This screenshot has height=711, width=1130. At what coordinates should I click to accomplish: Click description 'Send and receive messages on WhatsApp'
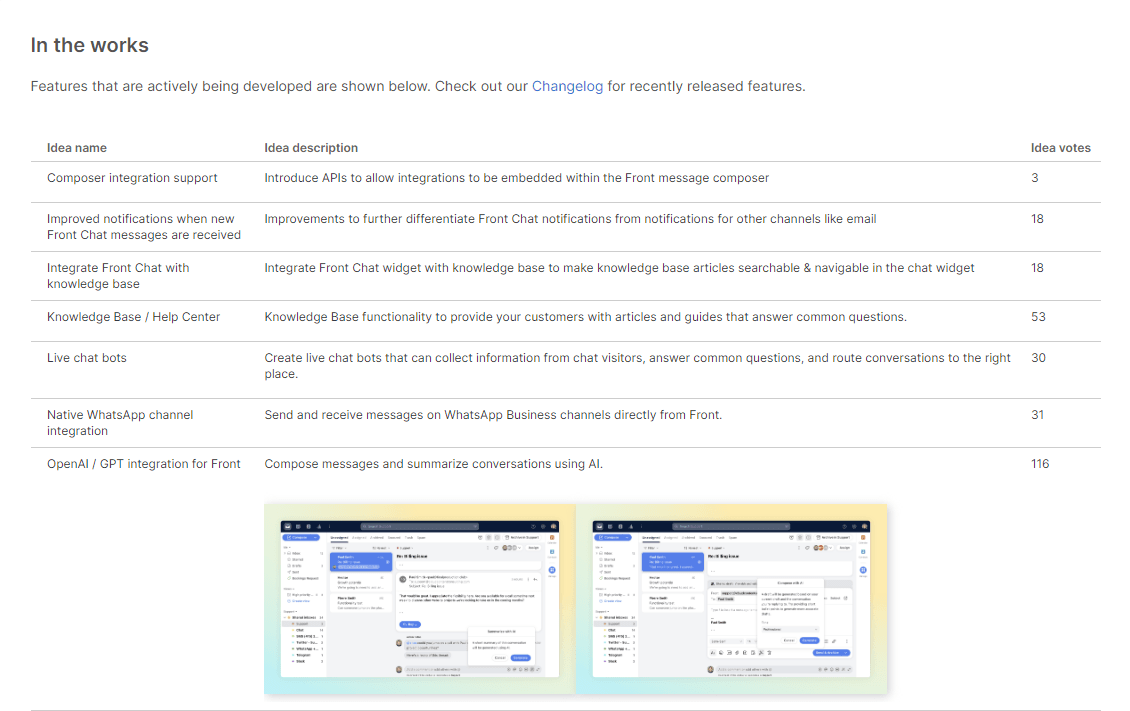493,415
